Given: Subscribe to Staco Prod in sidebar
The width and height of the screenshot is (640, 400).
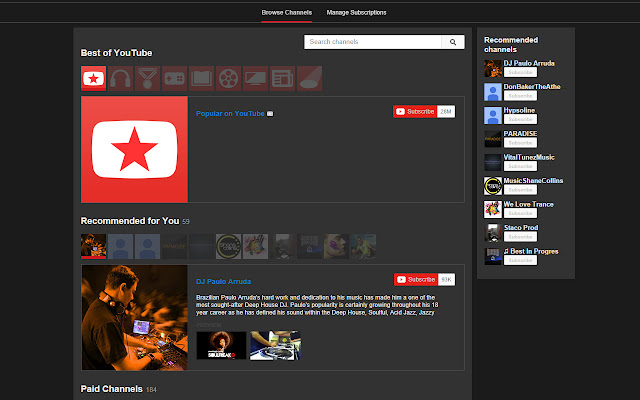Looking at the screenshot, I should (x=520, y=237).
